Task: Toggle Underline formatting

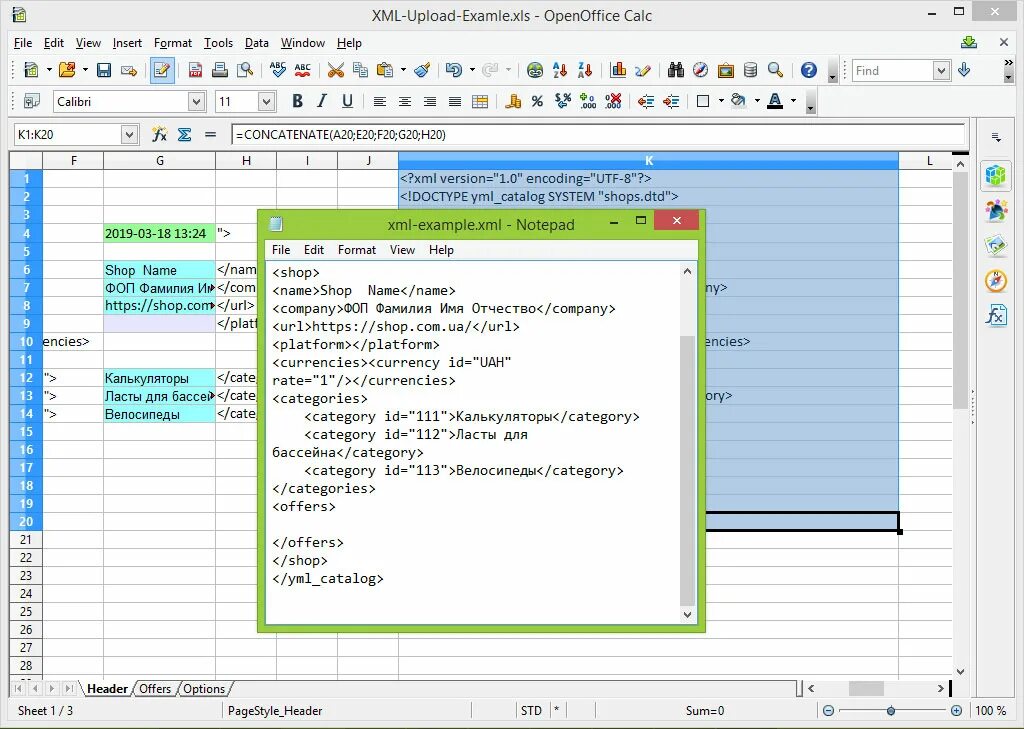Action: [347, 101]
